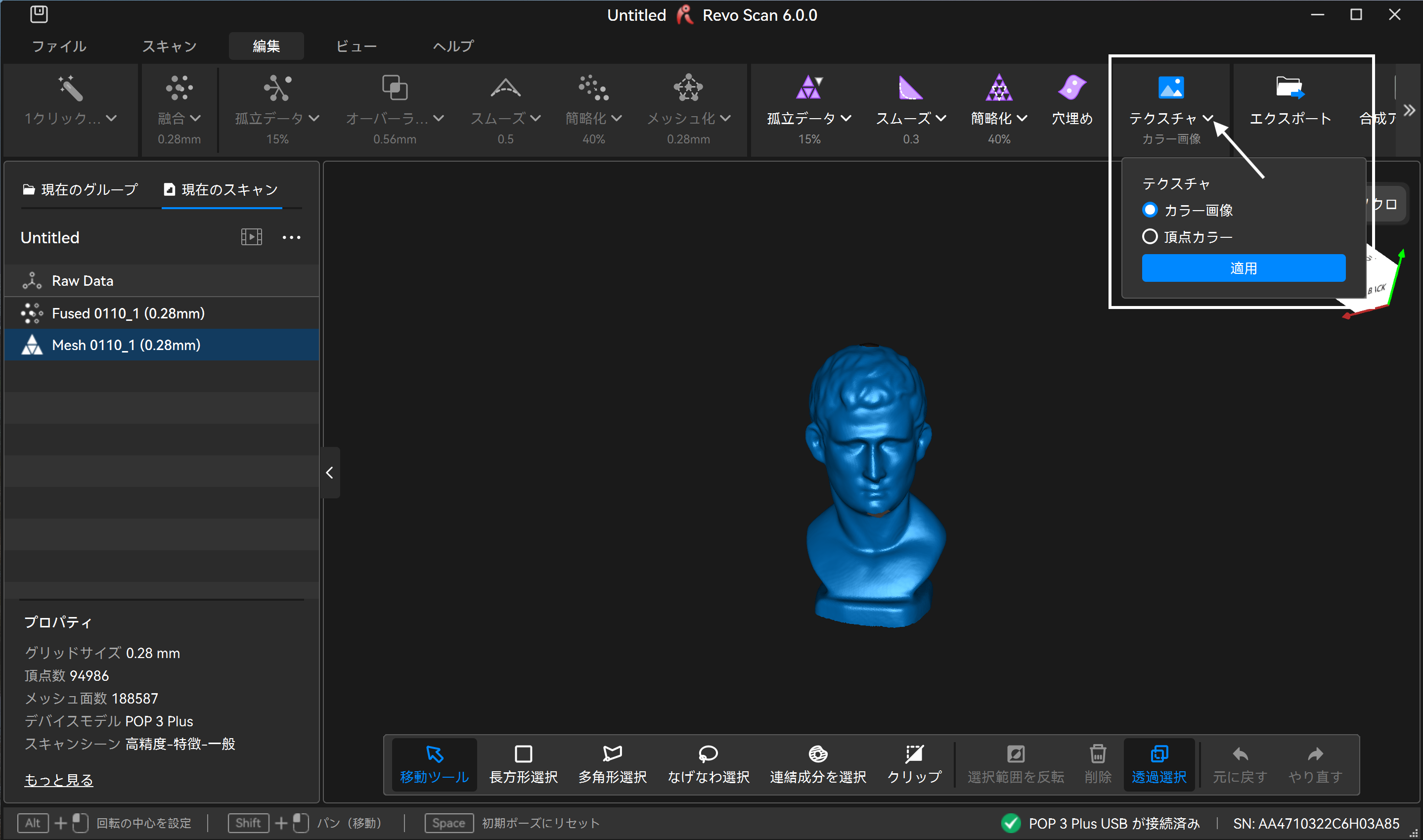Click the 穴埋め (fill holes) icon
The height and width of the screenshot is (840, 1423).
coord(1071,88)
